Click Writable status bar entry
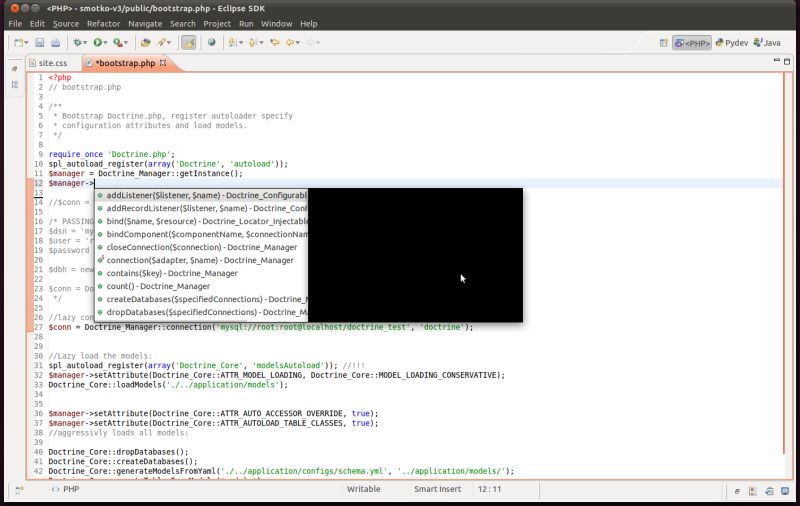 (363, 489)
